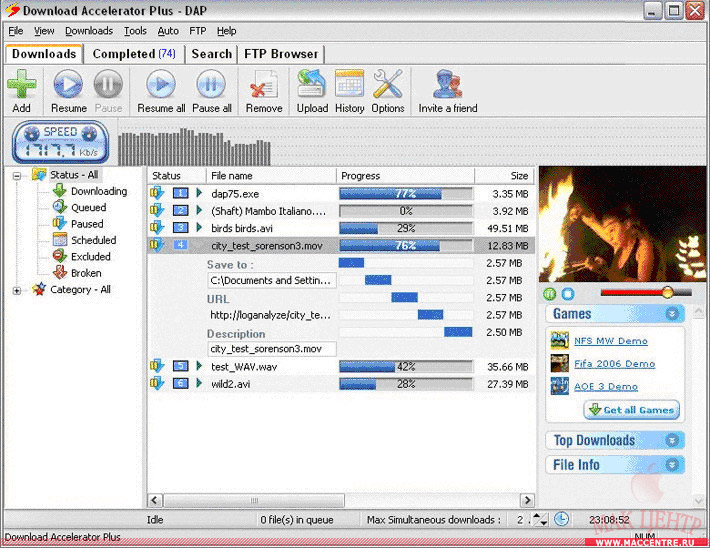
Task: Sort by Status column header
Action: pos(177,176)
